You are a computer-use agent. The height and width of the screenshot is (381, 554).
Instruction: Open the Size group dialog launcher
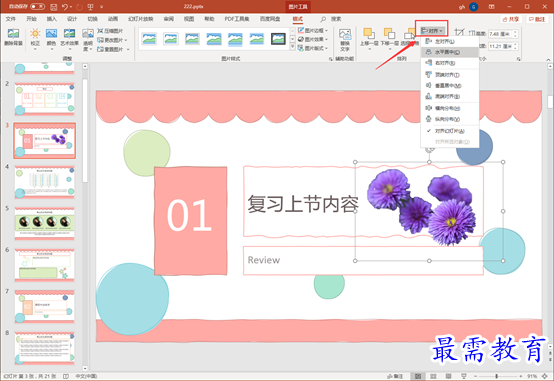pyautogui.click(x=519, y=59)
